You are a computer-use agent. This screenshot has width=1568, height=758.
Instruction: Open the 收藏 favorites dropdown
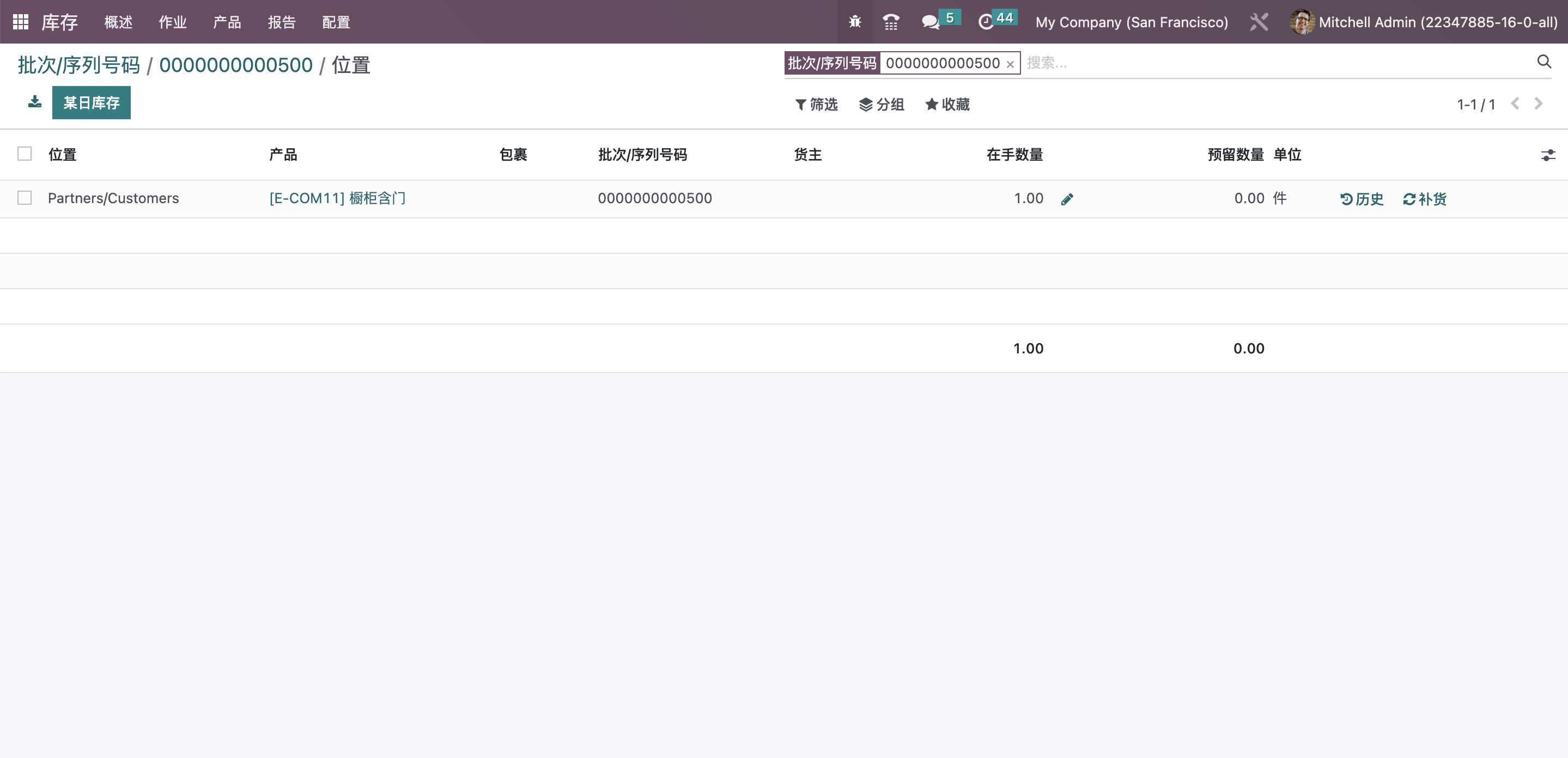pyautogui.click(x=947, y=105)
